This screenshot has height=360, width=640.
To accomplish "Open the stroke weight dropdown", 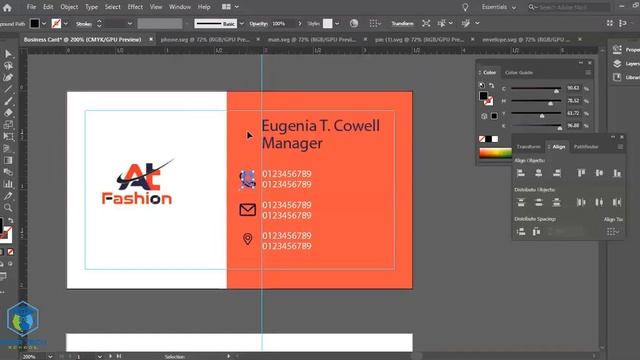I will coord(130,24).
